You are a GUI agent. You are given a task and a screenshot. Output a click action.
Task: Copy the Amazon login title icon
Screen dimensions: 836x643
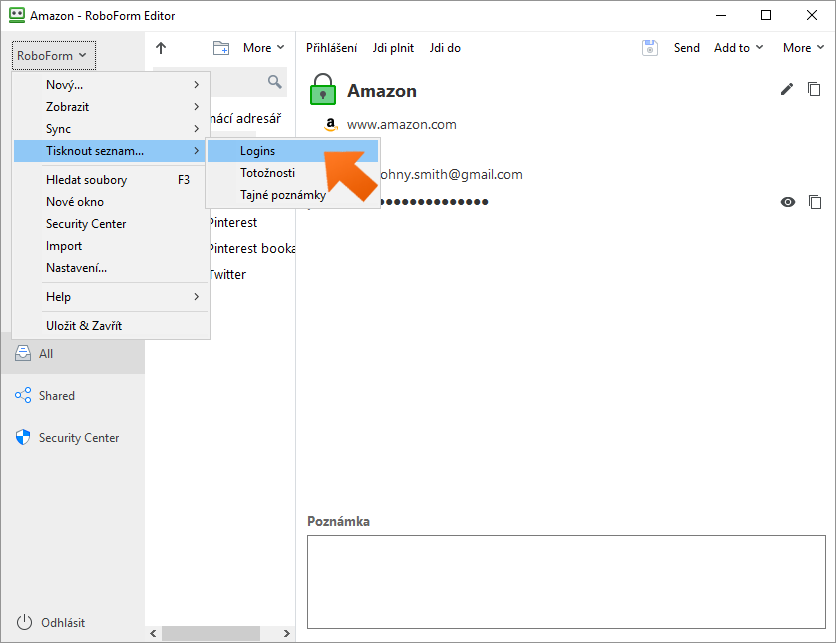click(x=814, y=89)
